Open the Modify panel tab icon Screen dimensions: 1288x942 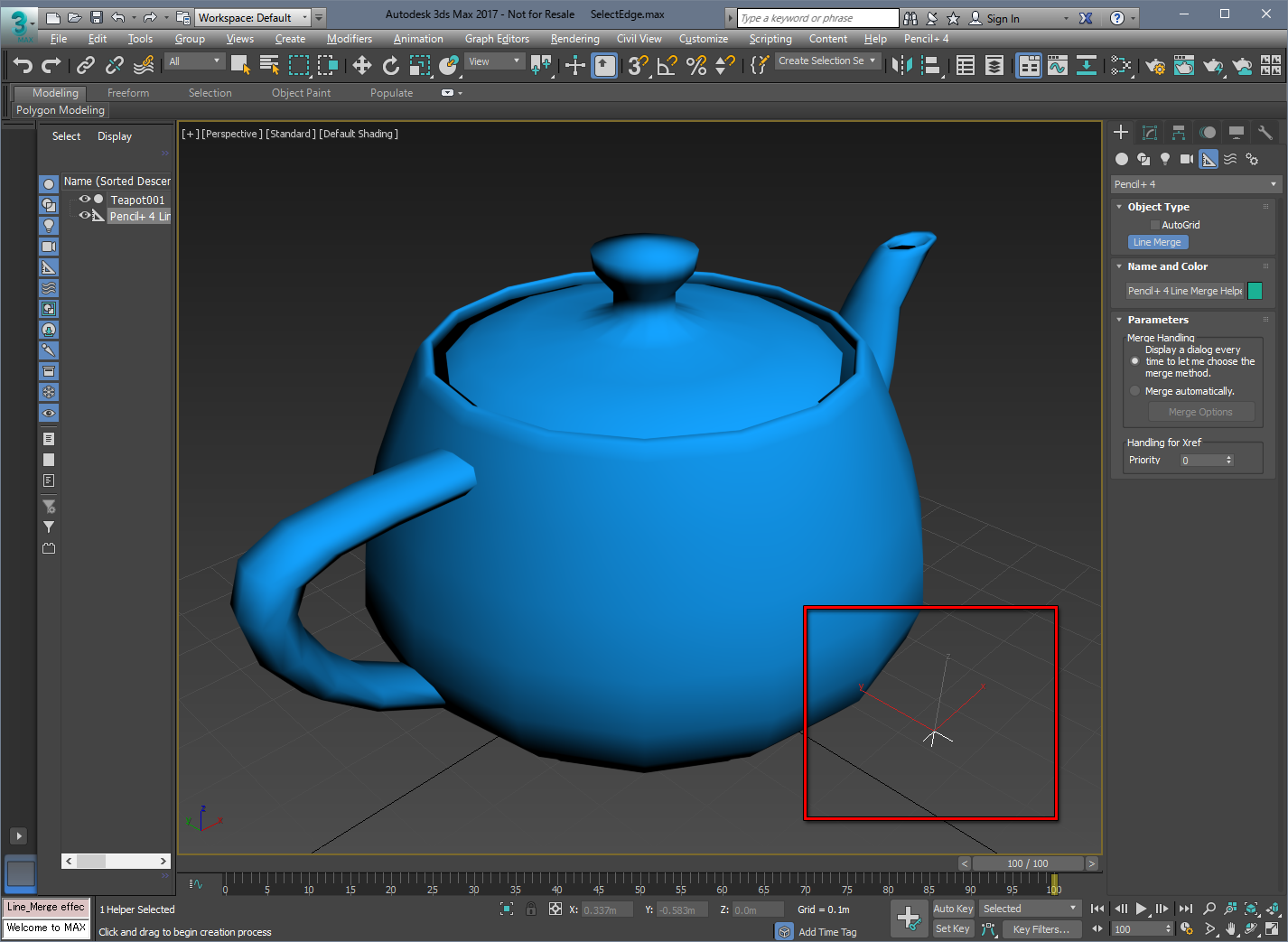1150,133
